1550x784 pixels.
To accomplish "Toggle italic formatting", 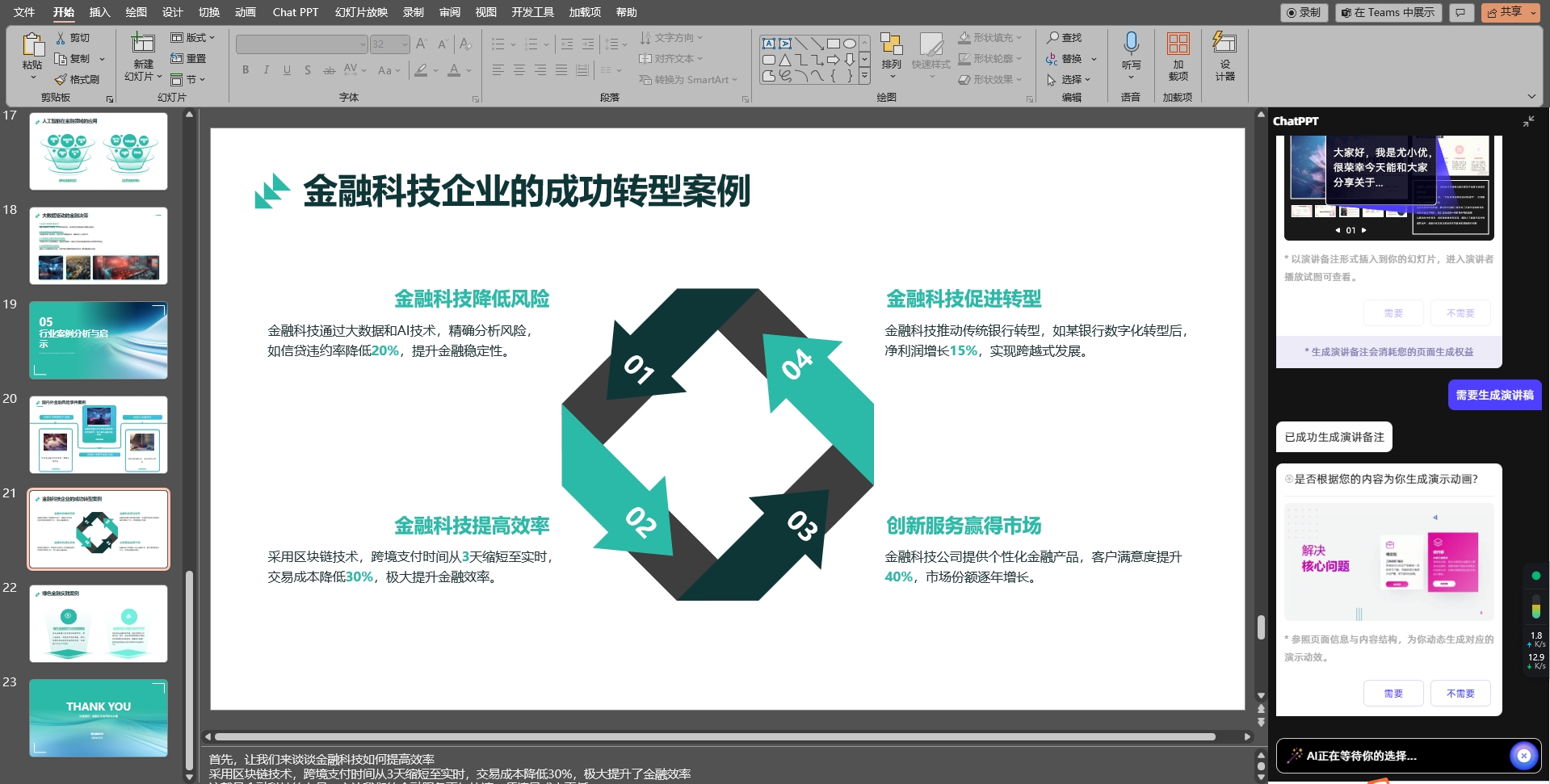I will coord(266,70).
